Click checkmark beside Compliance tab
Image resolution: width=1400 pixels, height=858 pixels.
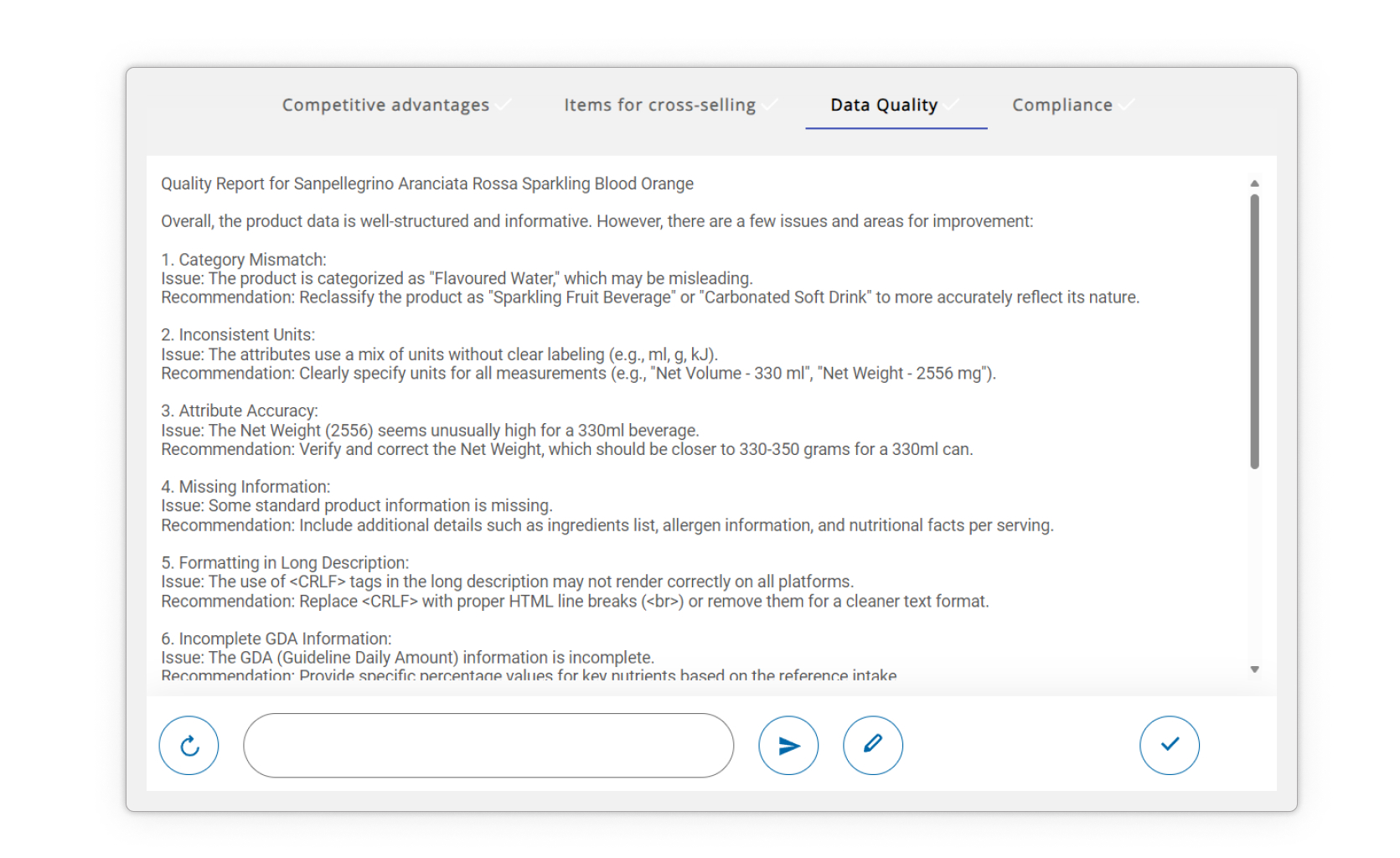pyautogui.click(x=1125, y=105)
